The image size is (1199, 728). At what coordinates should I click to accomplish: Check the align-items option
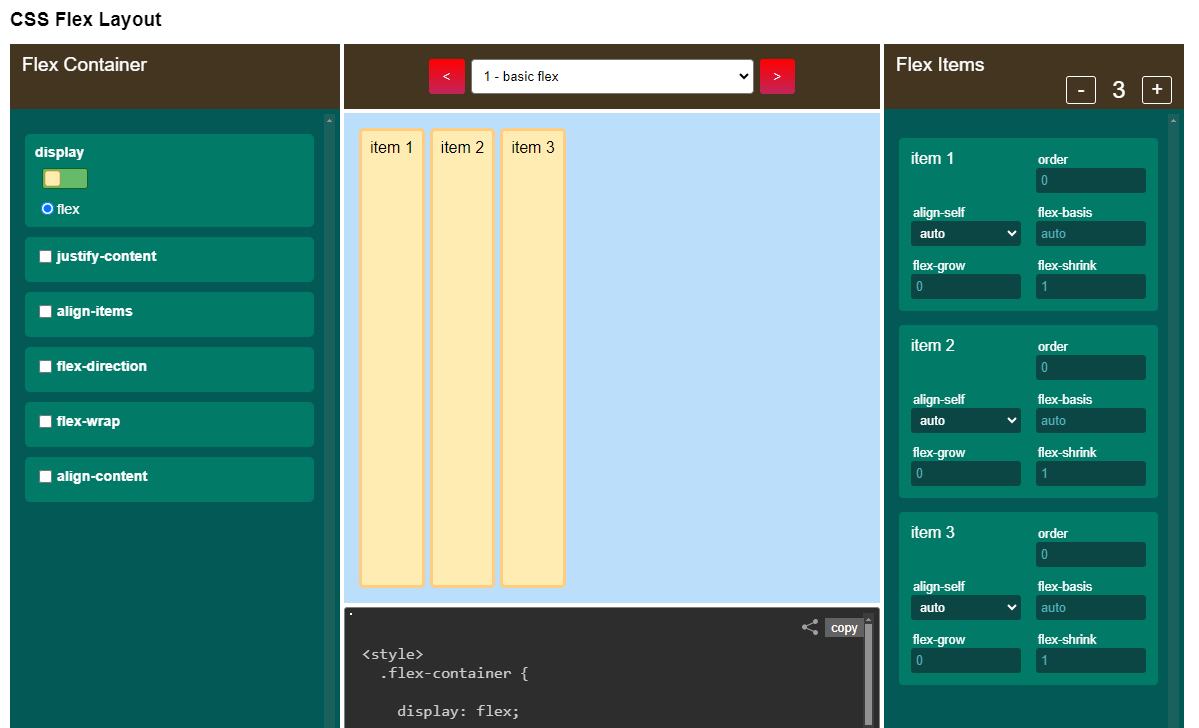[45, 312]
